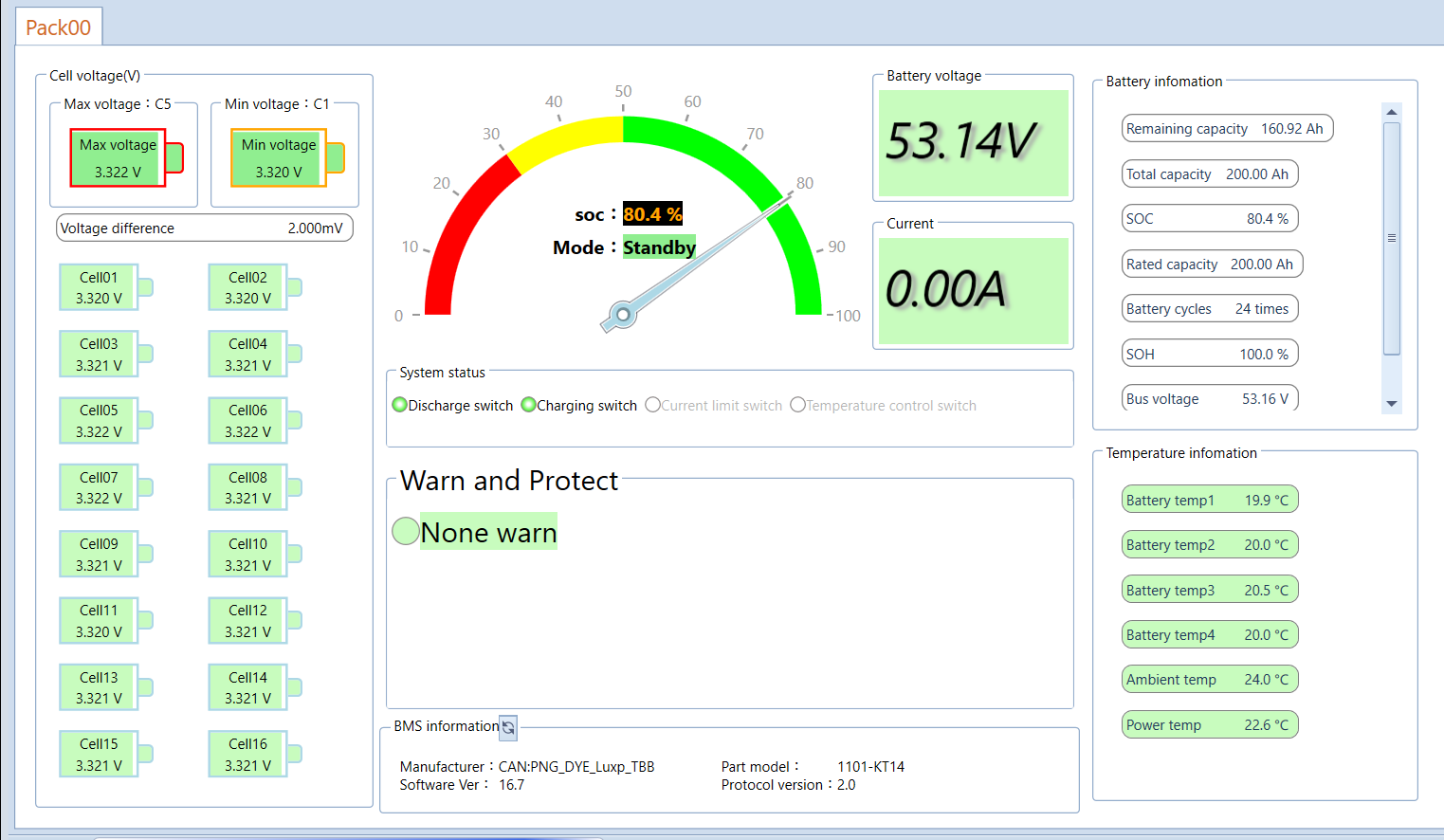
Task: Click the Battery temp1 reading
Action: coord(1210,500)
